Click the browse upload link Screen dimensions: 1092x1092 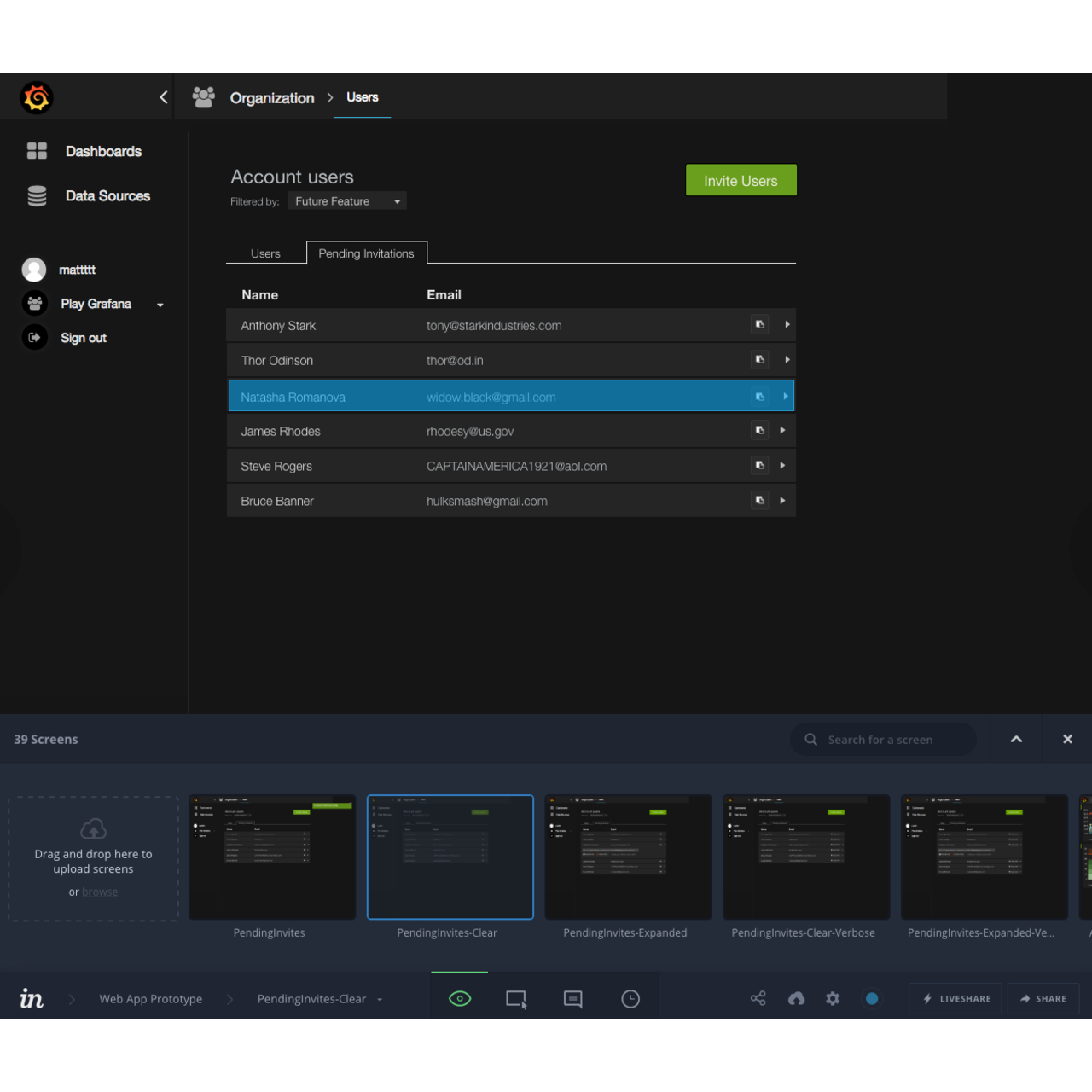click(100, 892)
